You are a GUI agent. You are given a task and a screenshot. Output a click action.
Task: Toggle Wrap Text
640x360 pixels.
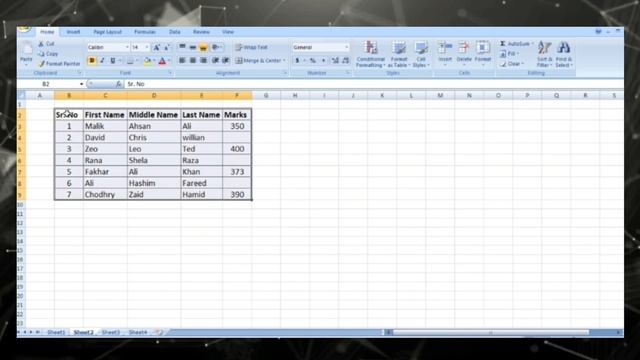pyautogui.click(x=252, y=47)
